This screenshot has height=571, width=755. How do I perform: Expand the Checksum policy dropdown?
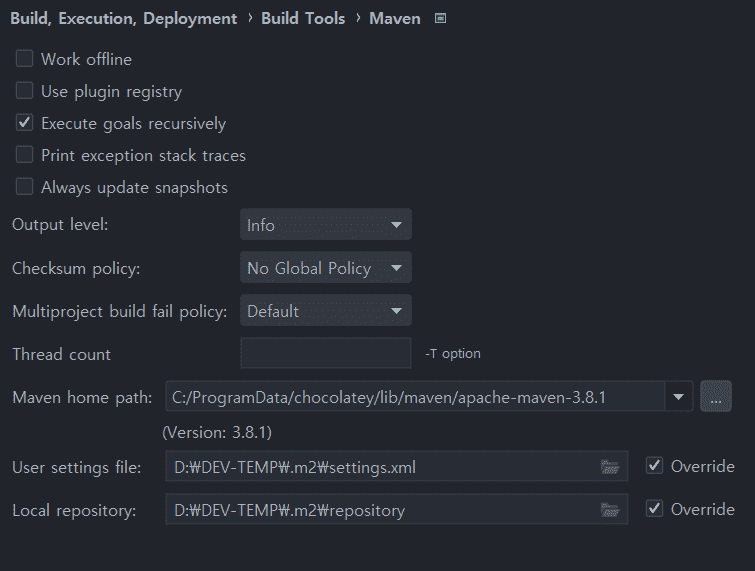[x=325, y=268]
